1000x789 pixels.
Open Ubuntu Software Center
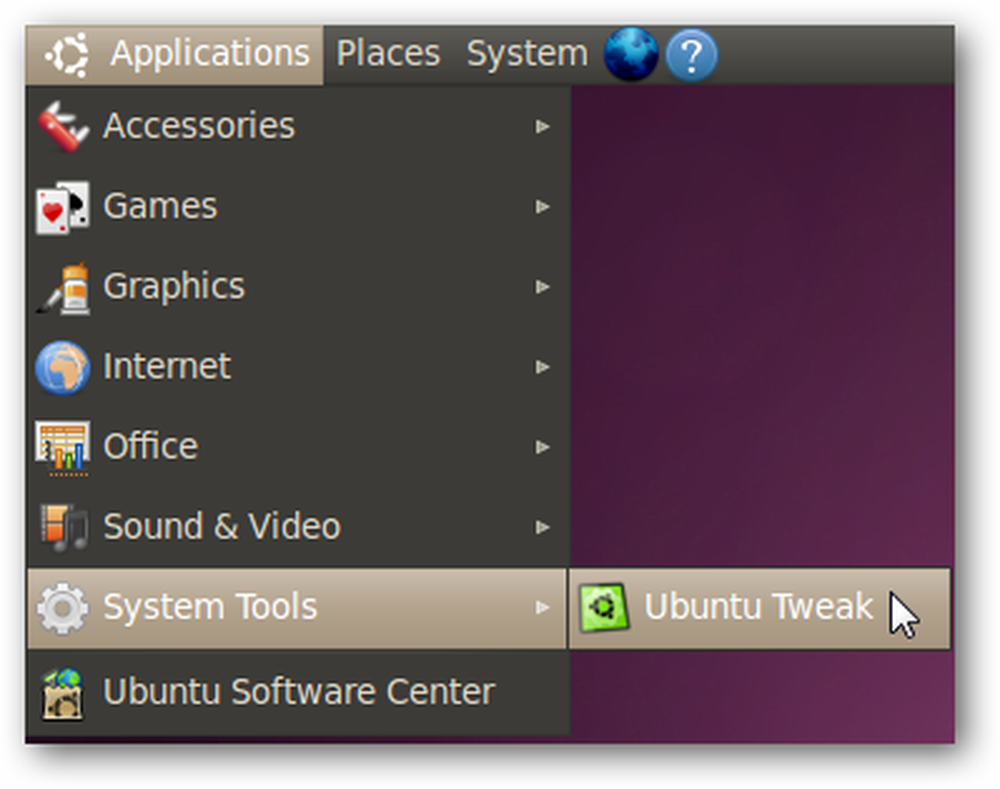tap(297, 693)
